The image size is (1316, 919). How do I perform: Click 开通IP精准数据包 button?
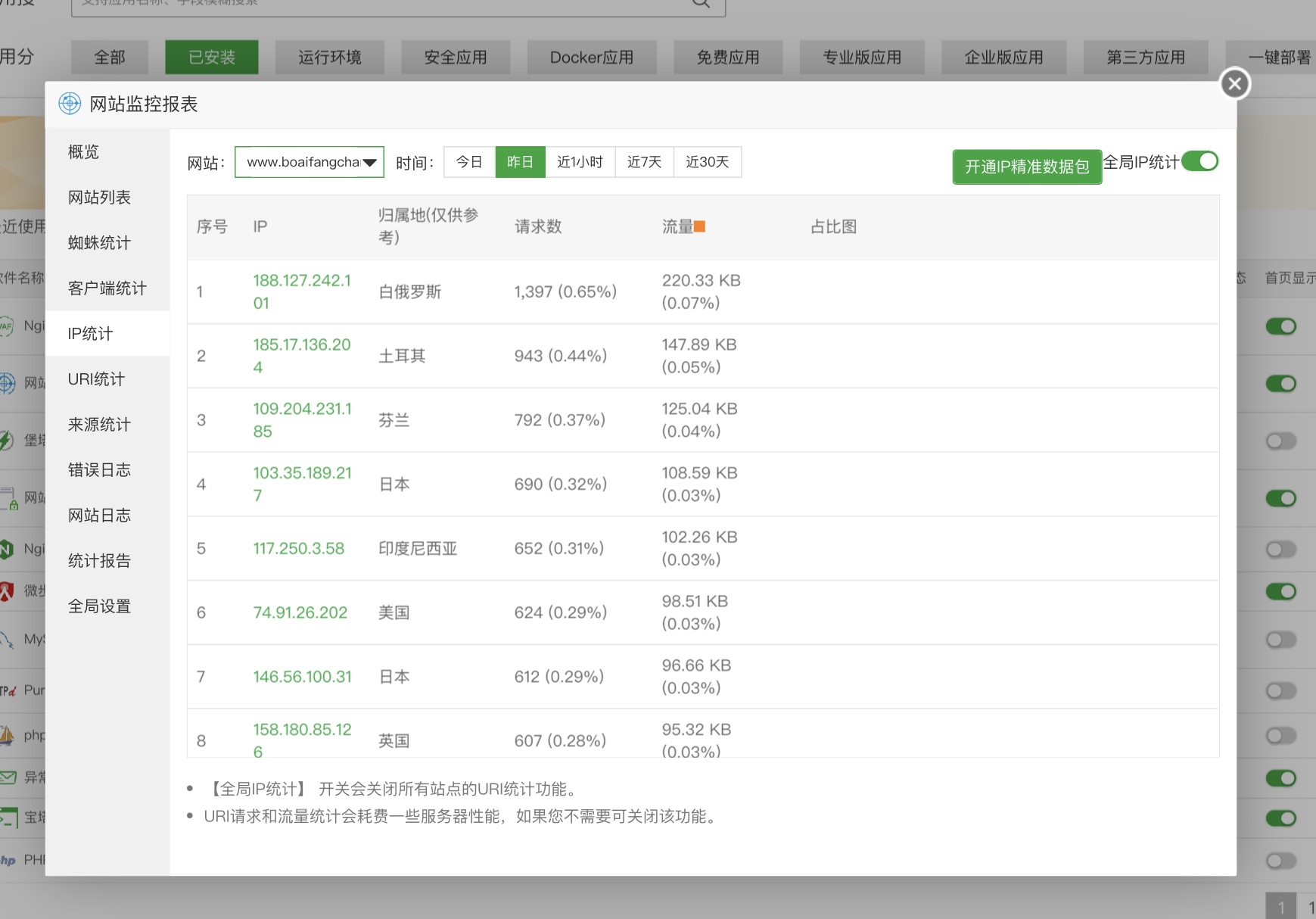[1027, 167]
